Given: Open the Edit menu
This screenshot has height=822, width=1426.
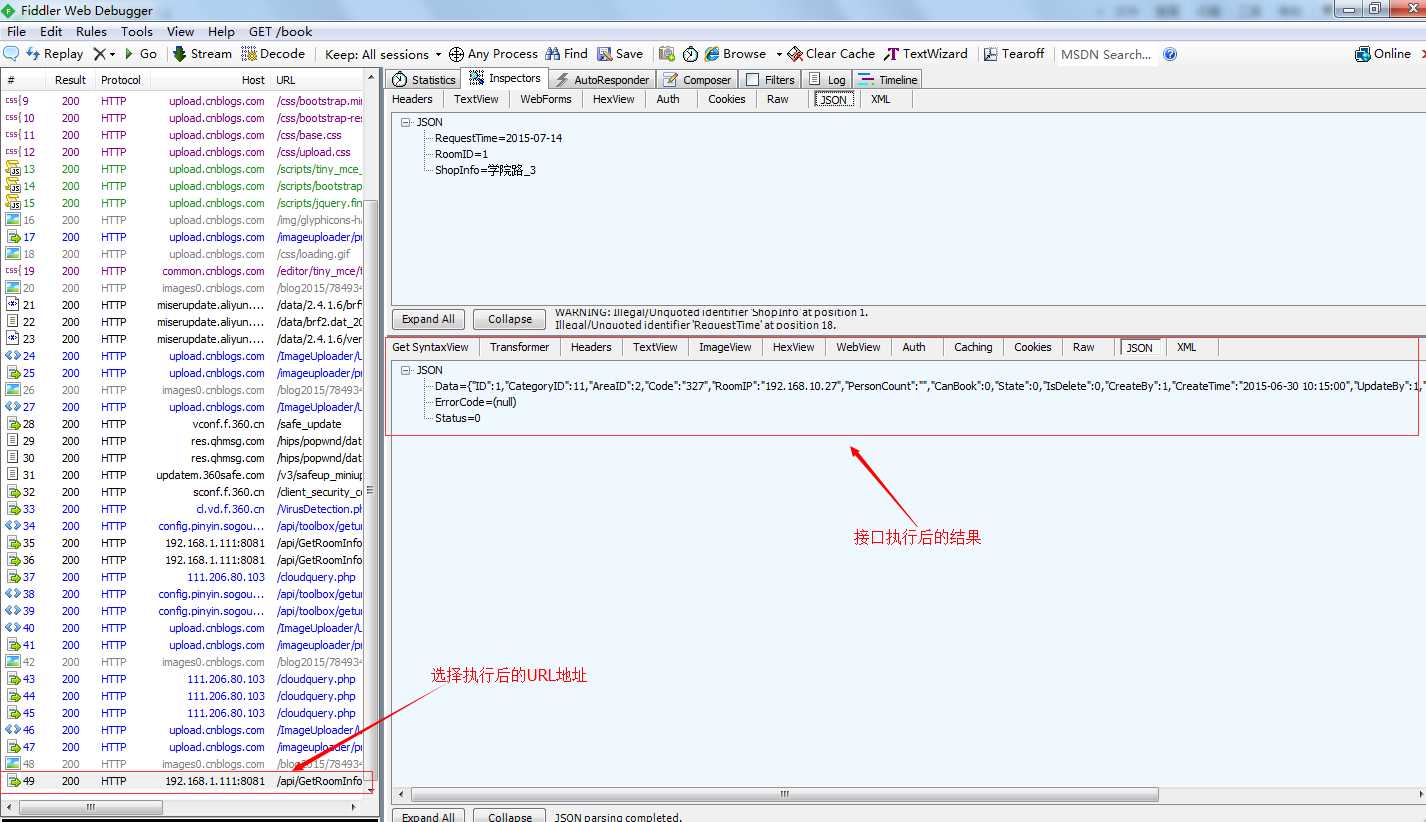Looking at the screenshot, I should 51,32.
